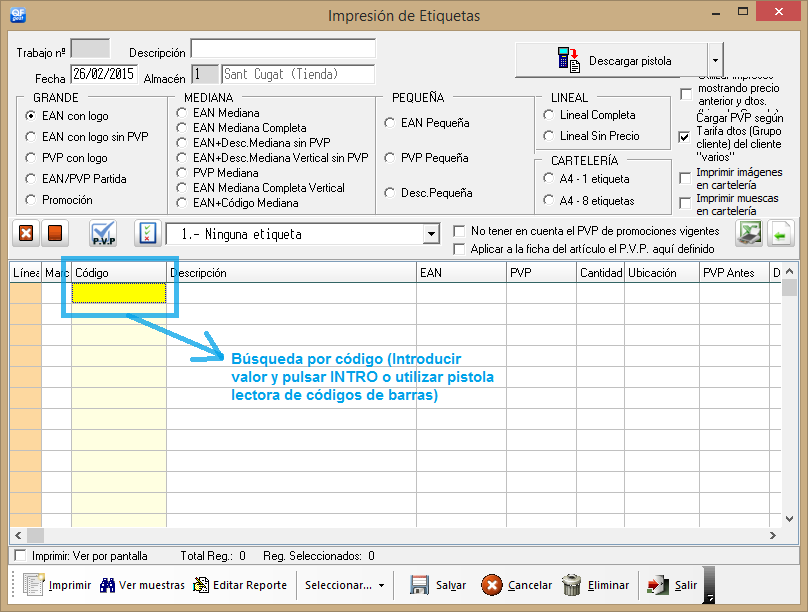Viewport: 808px width, 612px height.
Task: Click the Almacén number field
Action: click(x=205, y=74)
